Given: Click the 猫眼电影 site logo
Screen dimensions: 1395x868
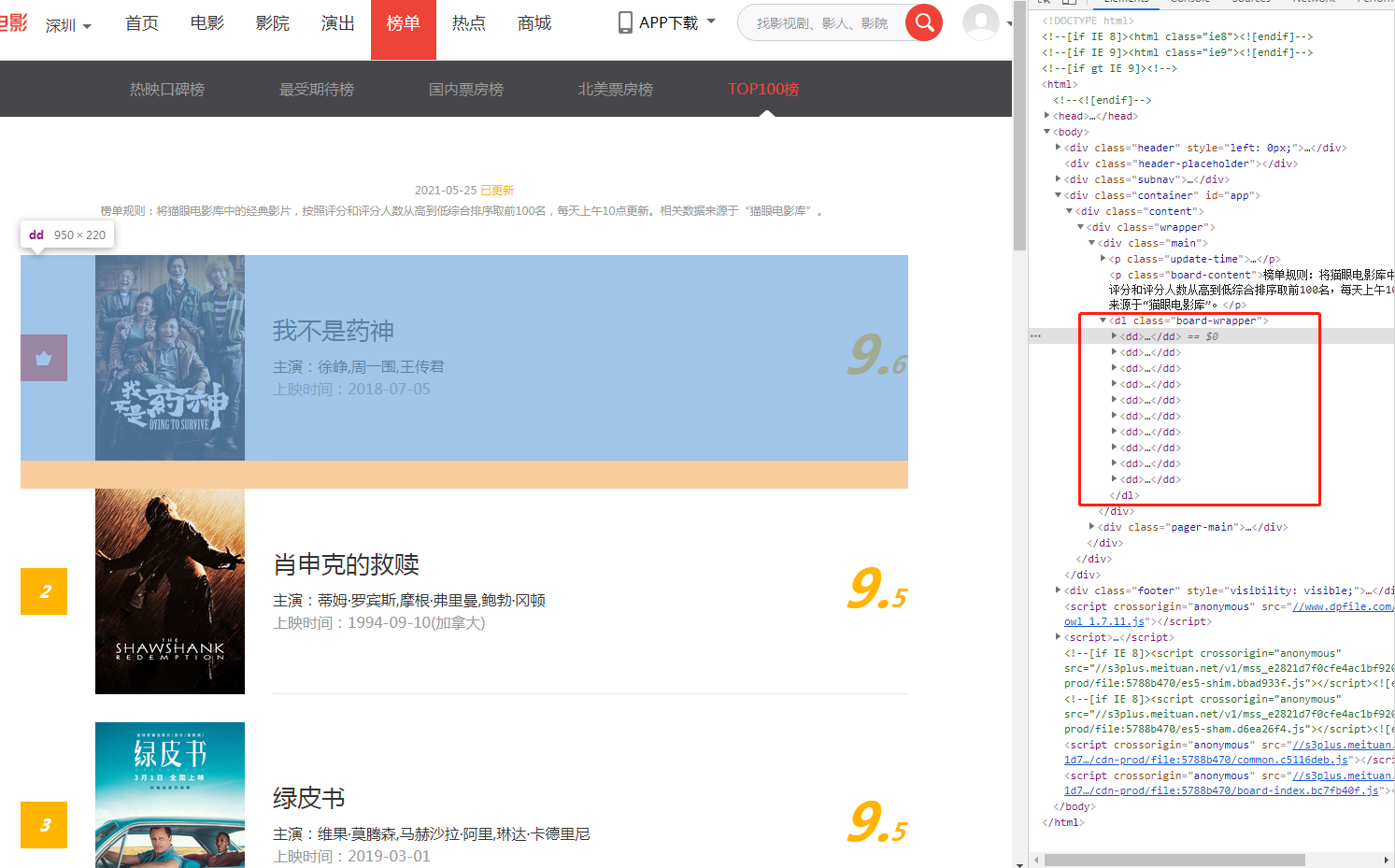Looking at the screenshot, I should tap(14, 22).
